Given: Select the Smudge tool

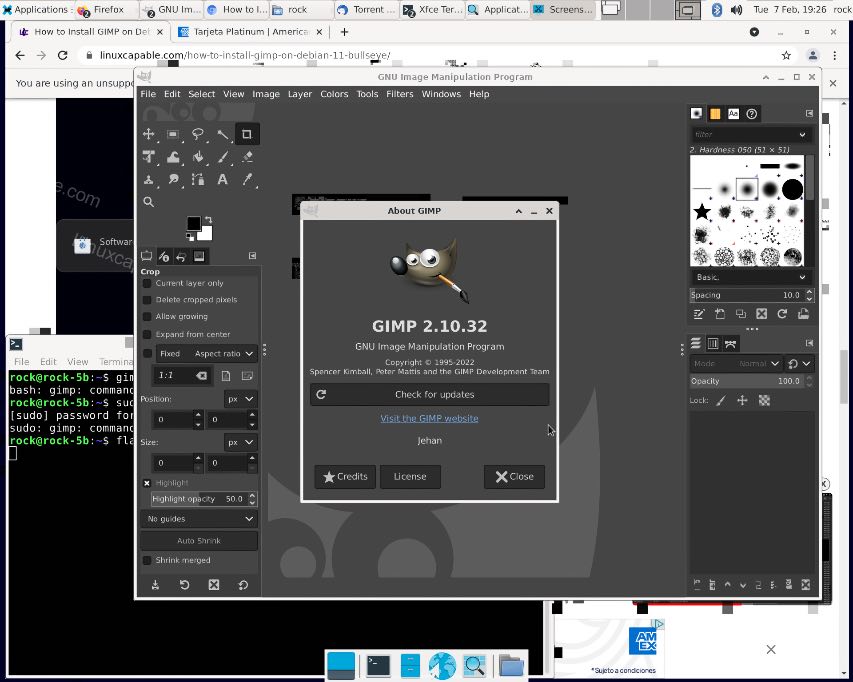Looking at the screenshot, I should click(x=173, y=179).
